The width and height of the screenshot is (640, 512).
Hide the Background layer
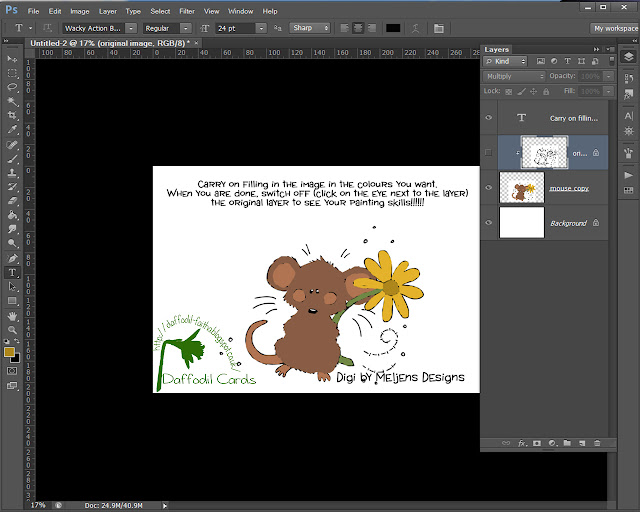pos(489,223)
